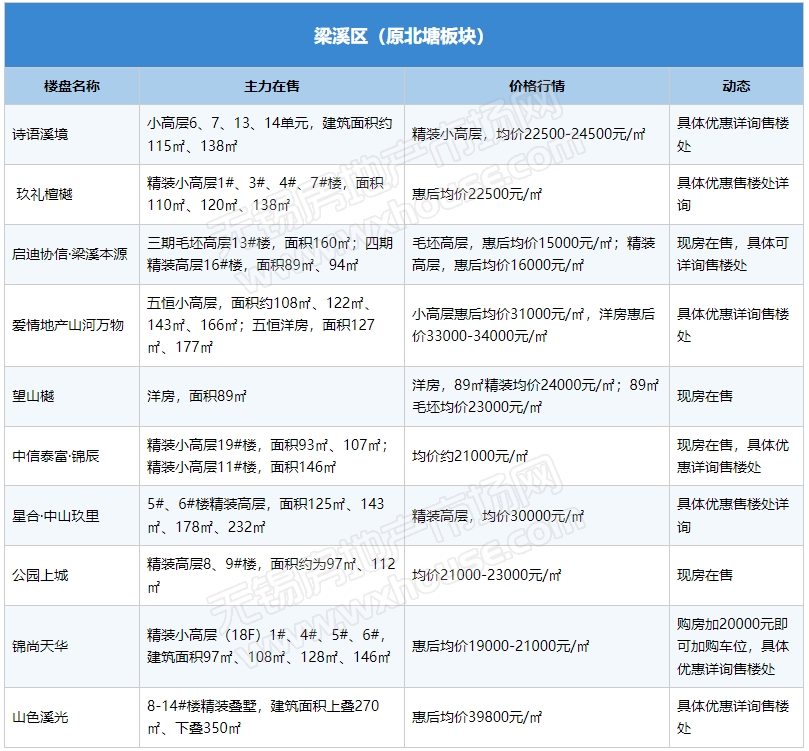This screenshot has height=751, width=809.
Task: Click price 89㎡精装均价24000元/㎡ cell
Action: 535,396
